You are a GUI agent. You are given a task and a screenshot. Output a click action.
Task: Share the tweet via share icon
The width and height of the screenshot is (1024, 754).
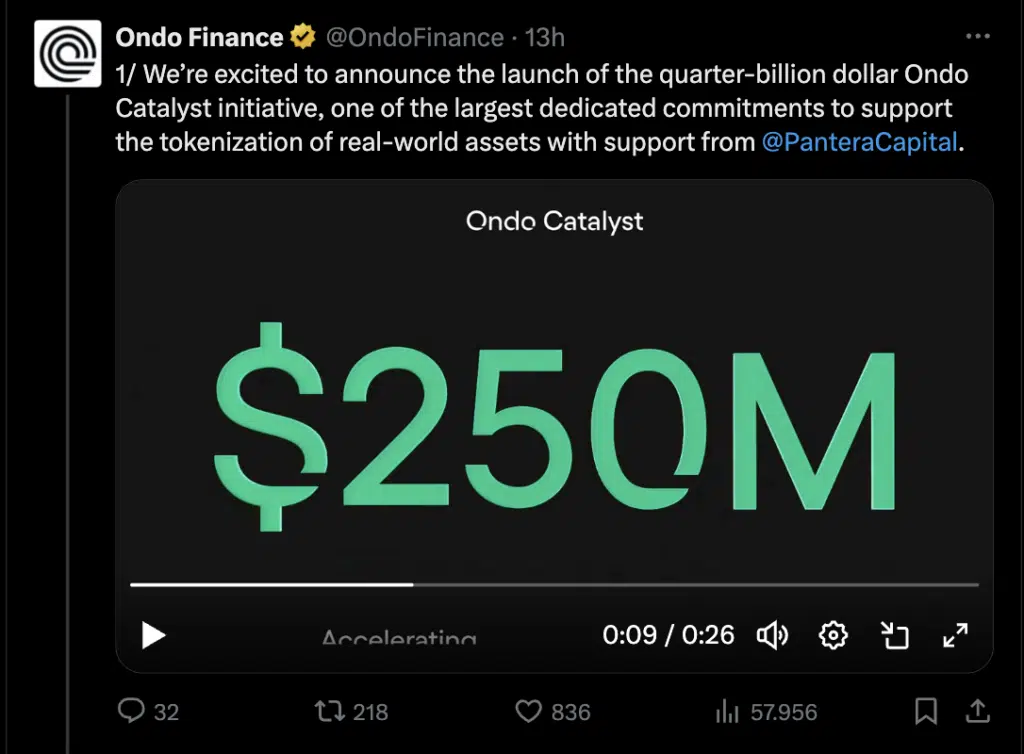point(977,711)
